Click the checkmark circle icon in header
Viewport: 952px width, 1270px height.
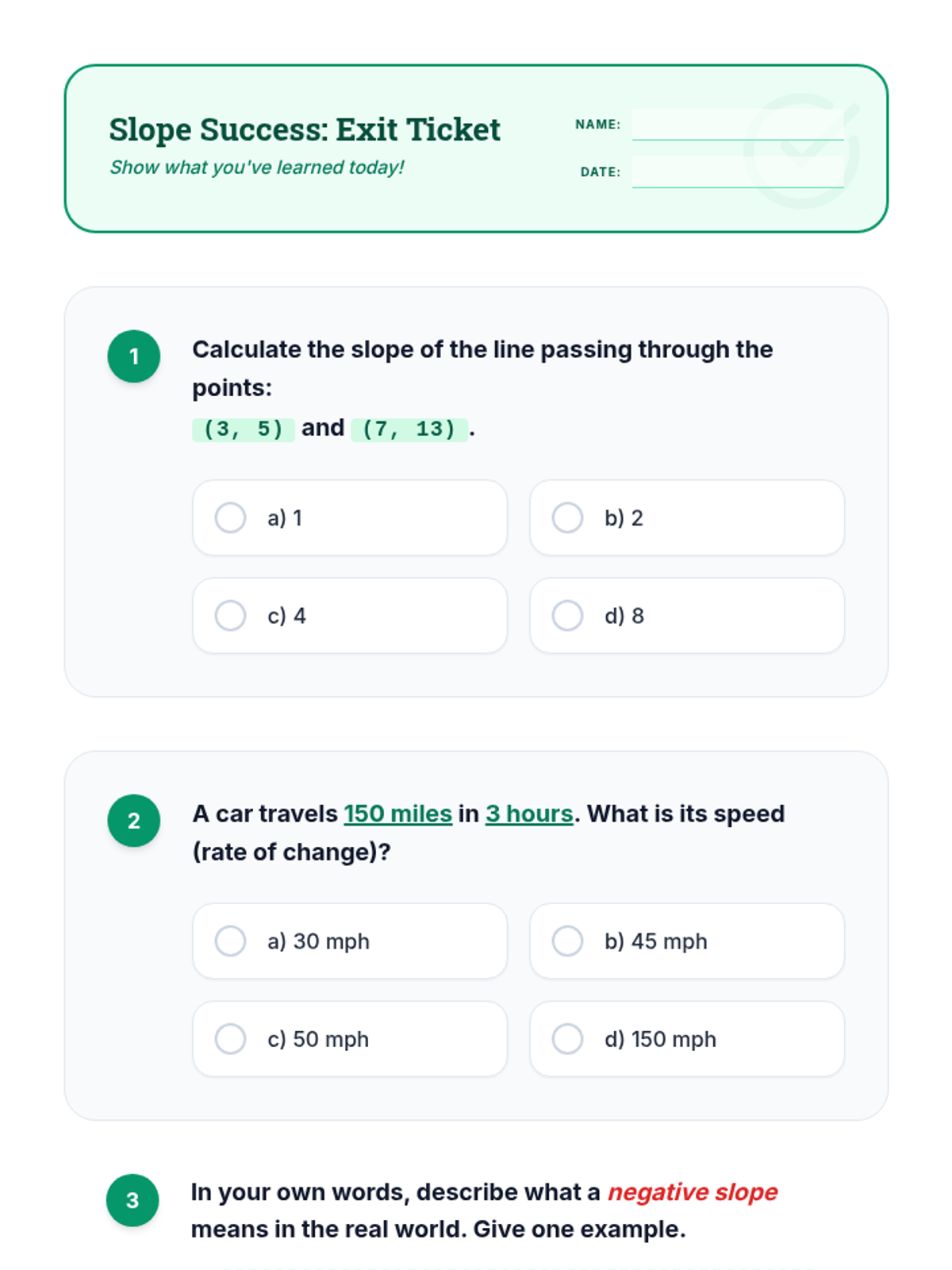point(802,151)
